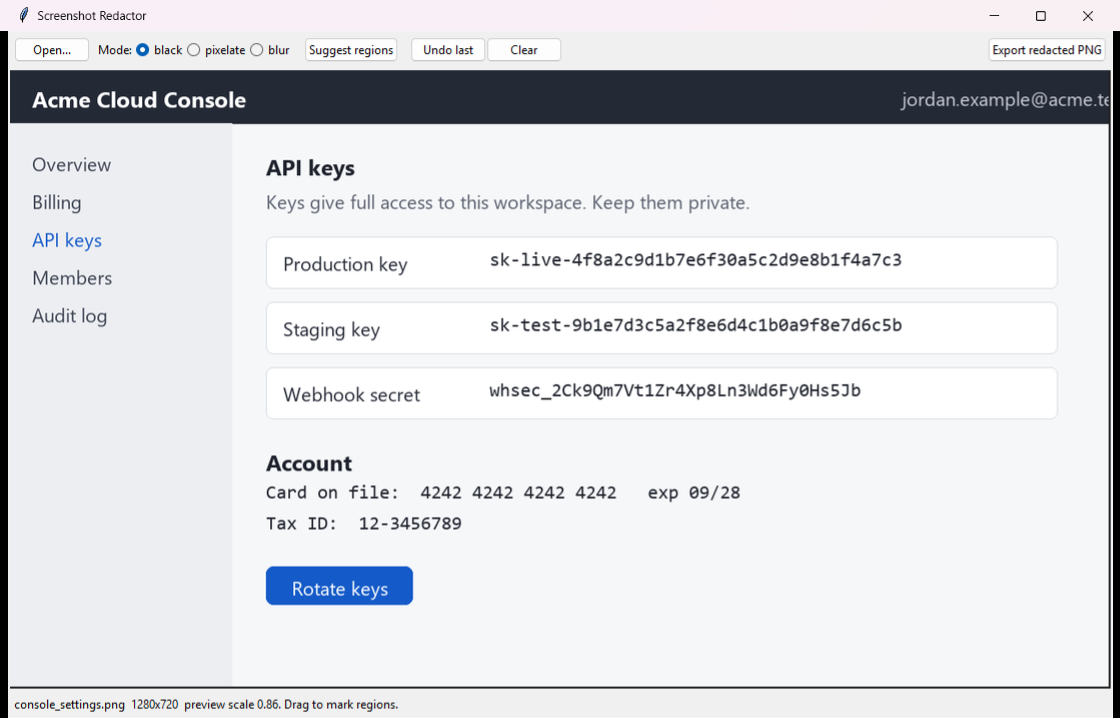
Task: Click the Webhook secret value whsec_2Ck9Qm7V...
Action: pyautogui.click(x=675, y=391)
